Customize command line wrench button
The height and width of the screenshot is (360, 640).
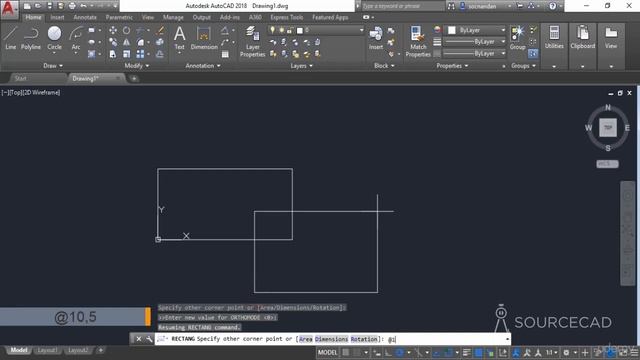(149, 339)
